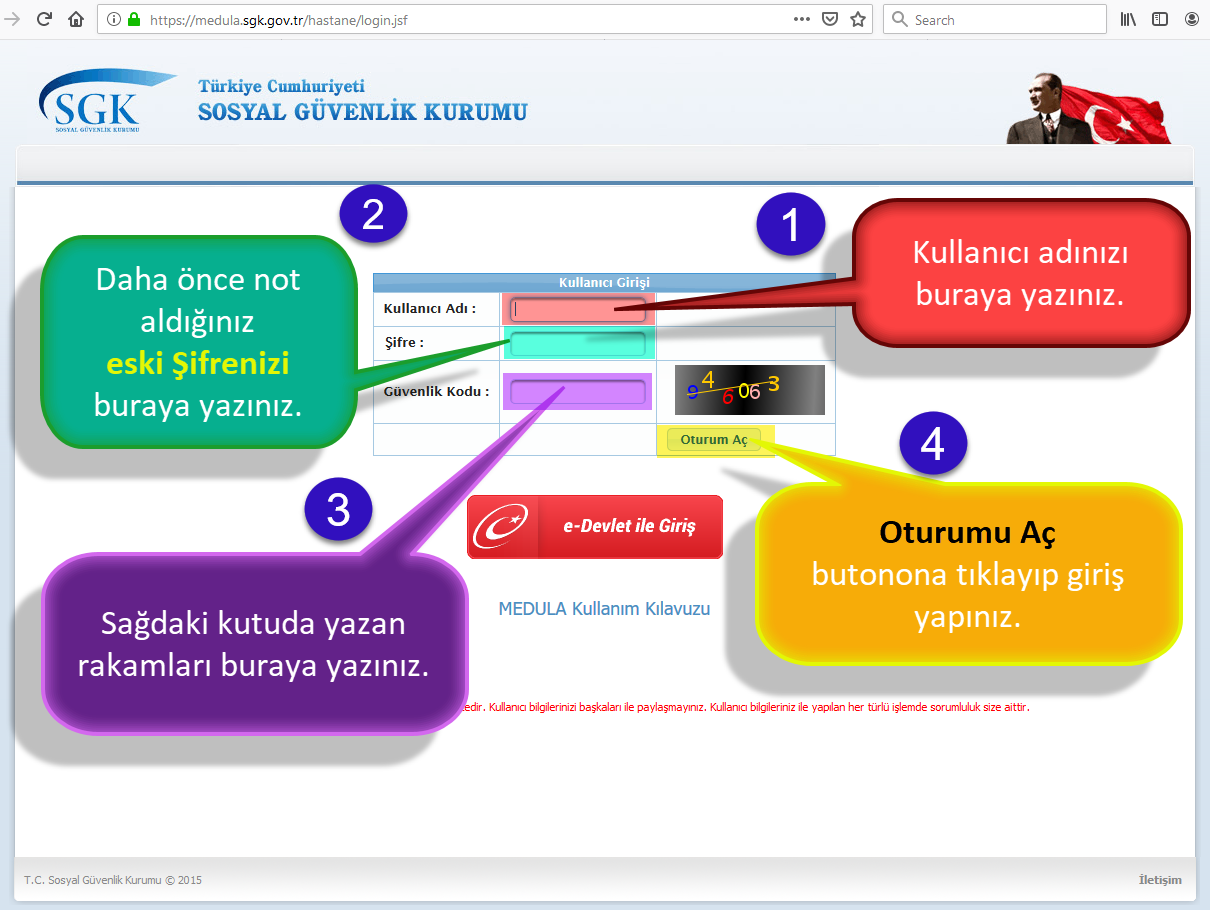This screenshot has height=910, width=1210.
Task: Save the page to Pocket
Action: [829, 19]
